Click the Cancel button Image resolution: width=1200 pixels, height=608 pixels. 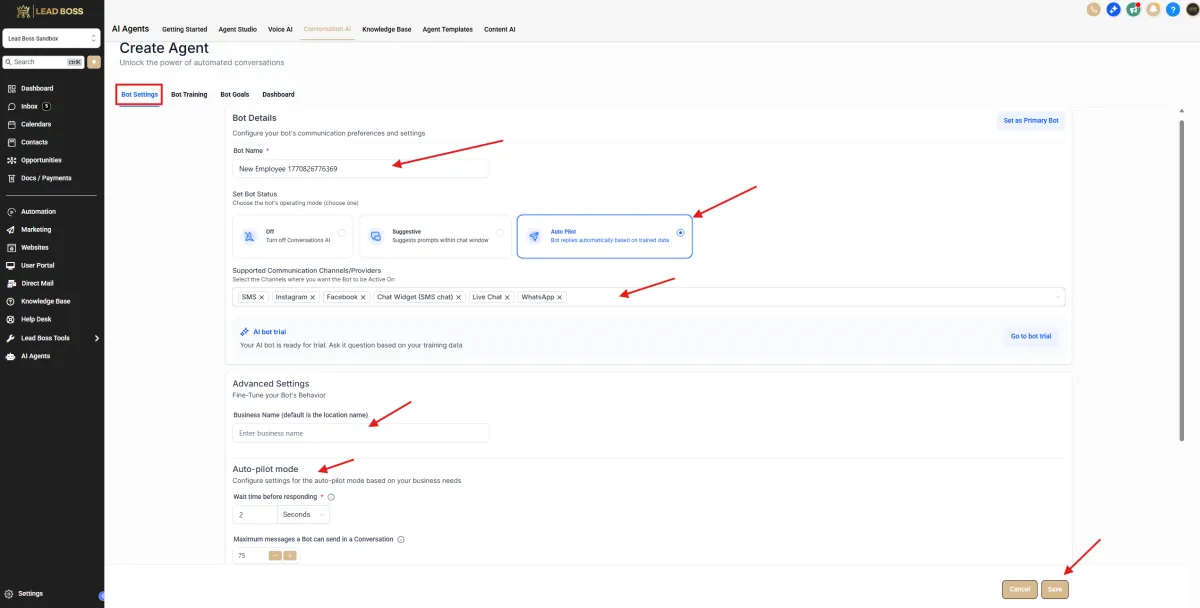[1020, 589]
